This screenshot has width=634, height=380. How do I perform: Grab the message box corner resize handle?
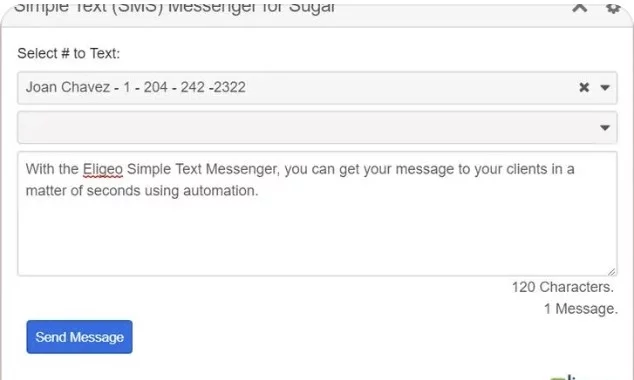pyautogui.click(x=612, y=271)
